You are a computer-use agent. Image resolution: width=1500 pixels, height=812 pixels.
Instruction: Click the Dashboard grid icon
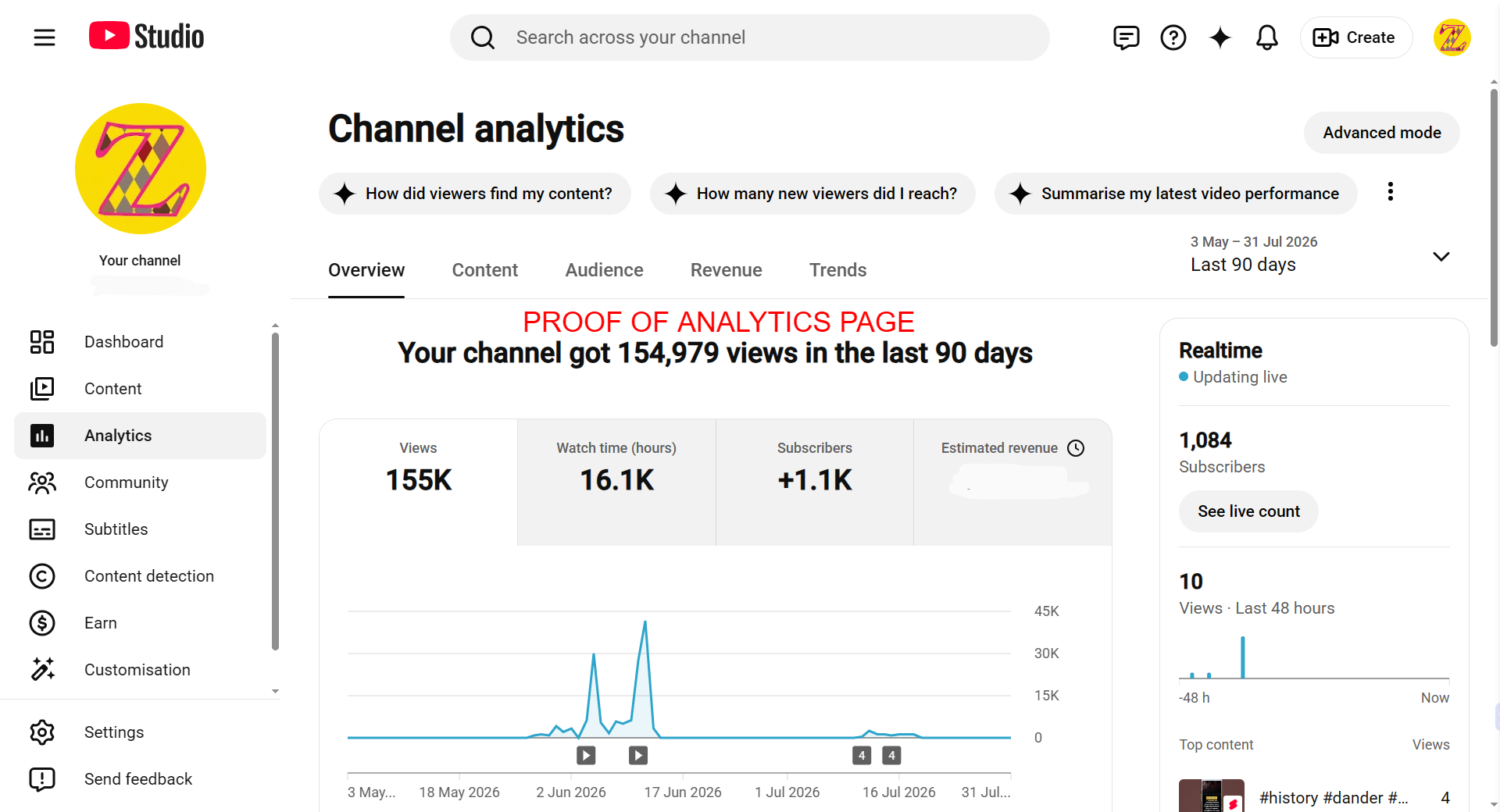pyautogui.click(x=42, y=342)
